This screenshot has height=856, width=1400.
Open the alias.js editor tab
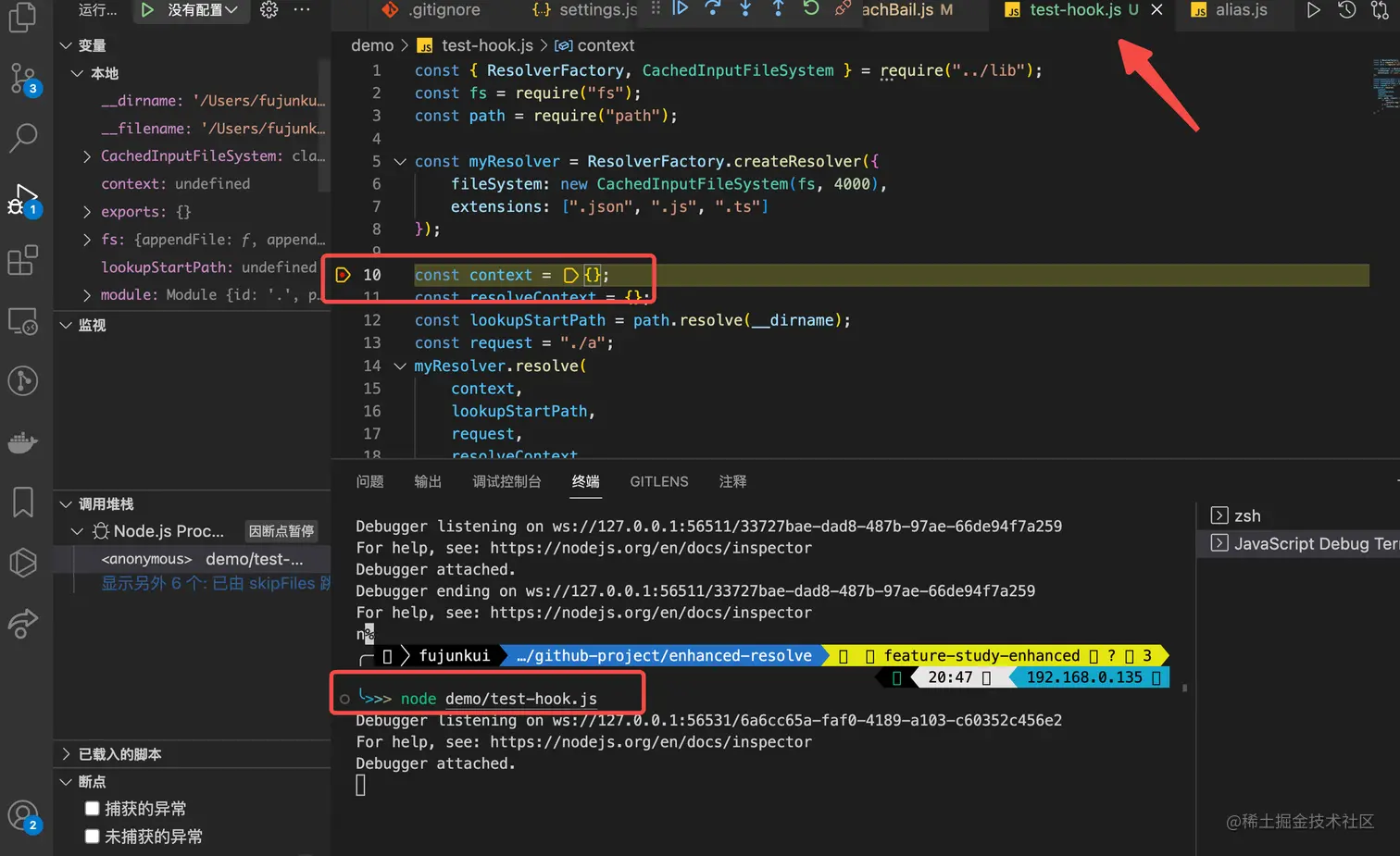point(1240,10)
